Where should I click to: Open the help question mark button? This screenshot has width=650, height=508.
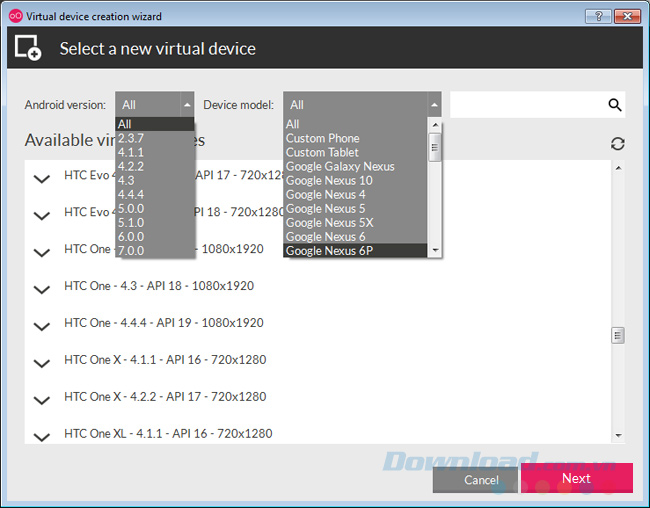599,16
